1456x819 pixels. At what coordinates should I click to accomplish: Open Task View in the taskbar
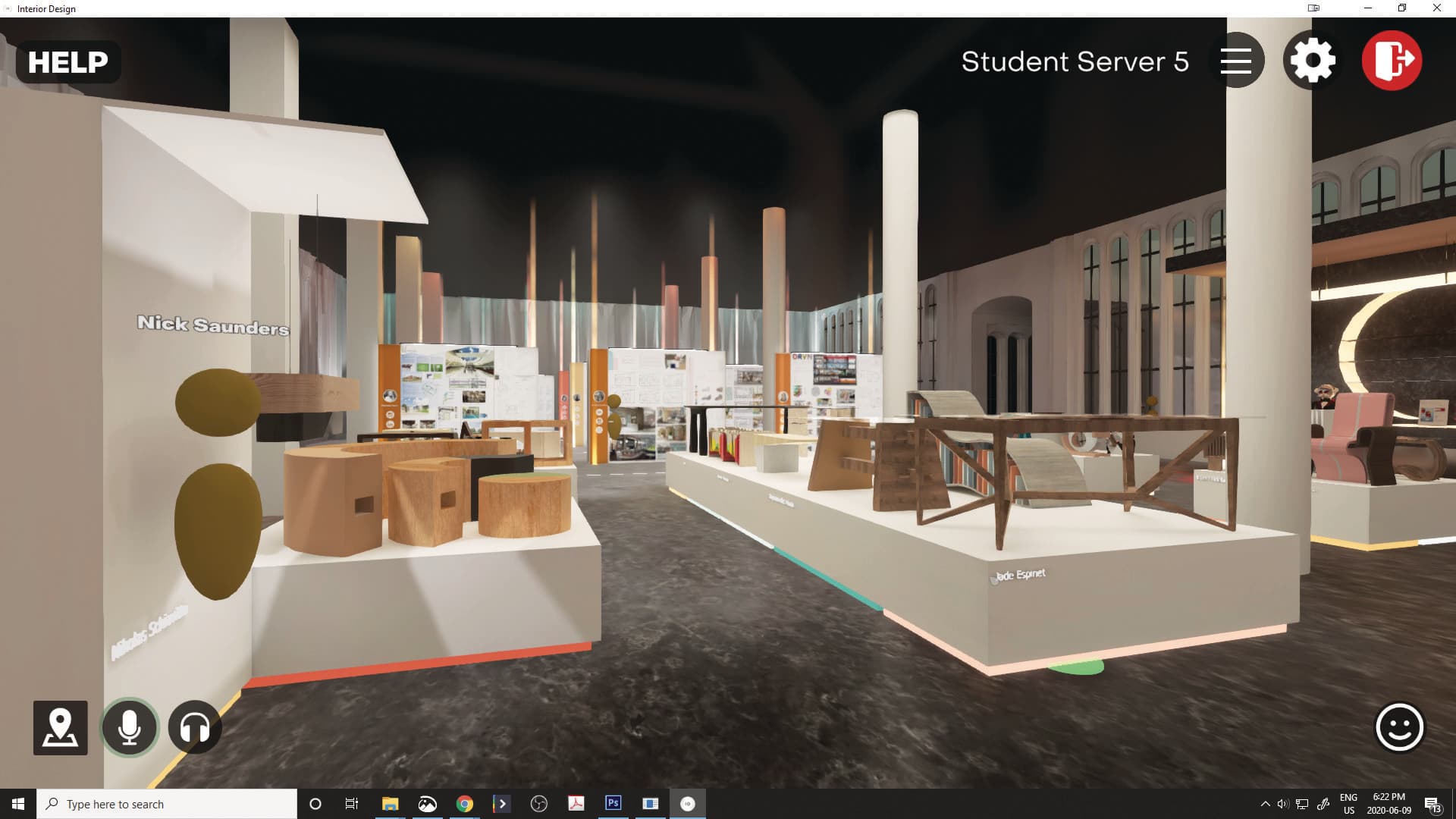pyautogui.click(x=352, y=804)
